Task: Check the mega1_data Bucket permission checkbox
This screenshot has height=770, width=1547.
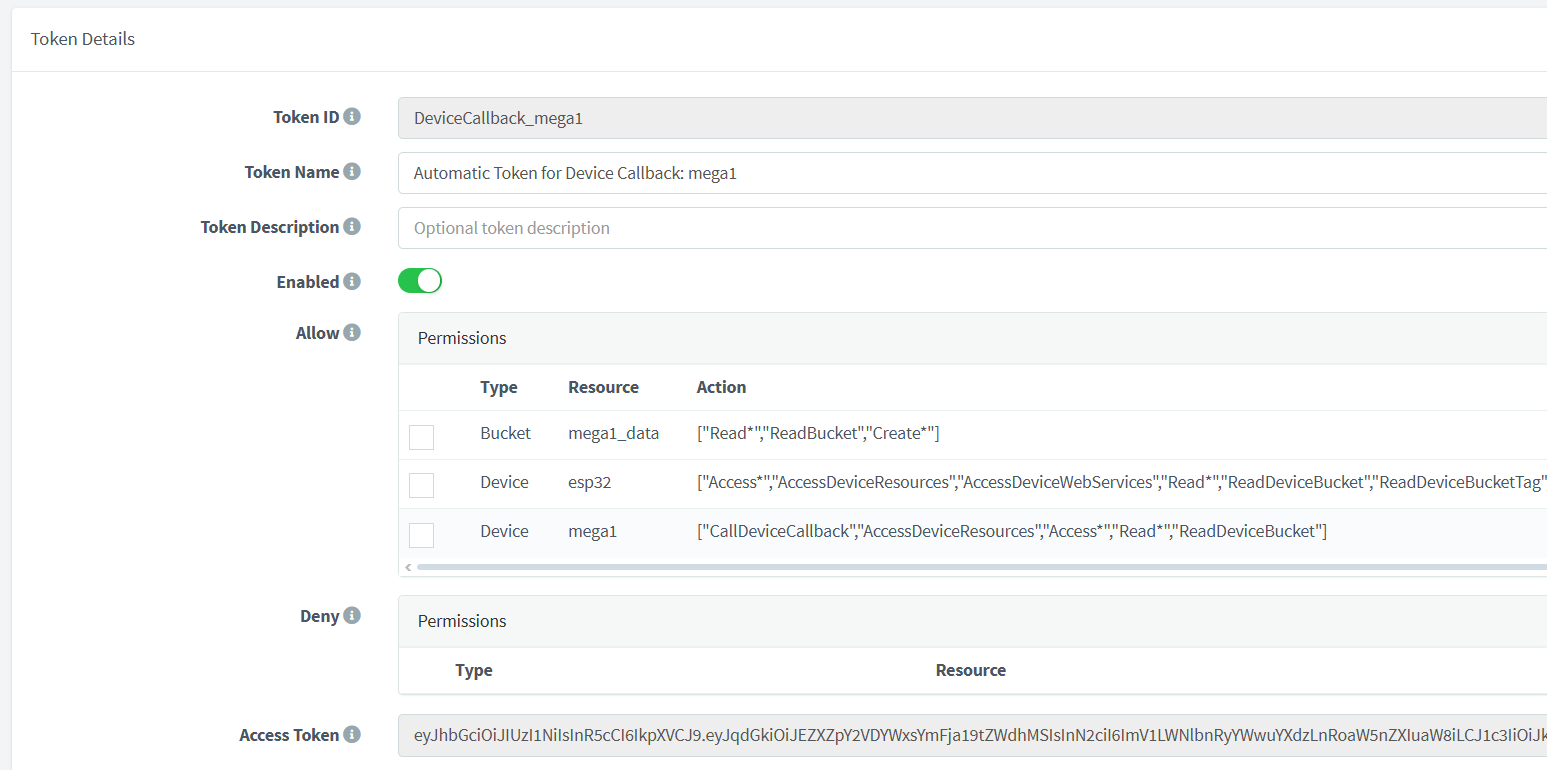Action: point(421,437)
